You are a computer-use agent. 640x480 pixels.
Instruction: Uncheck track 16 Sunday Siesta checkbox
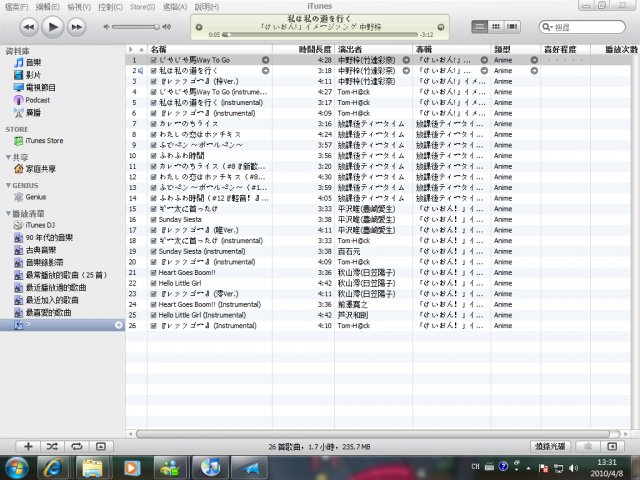[153, 220]
